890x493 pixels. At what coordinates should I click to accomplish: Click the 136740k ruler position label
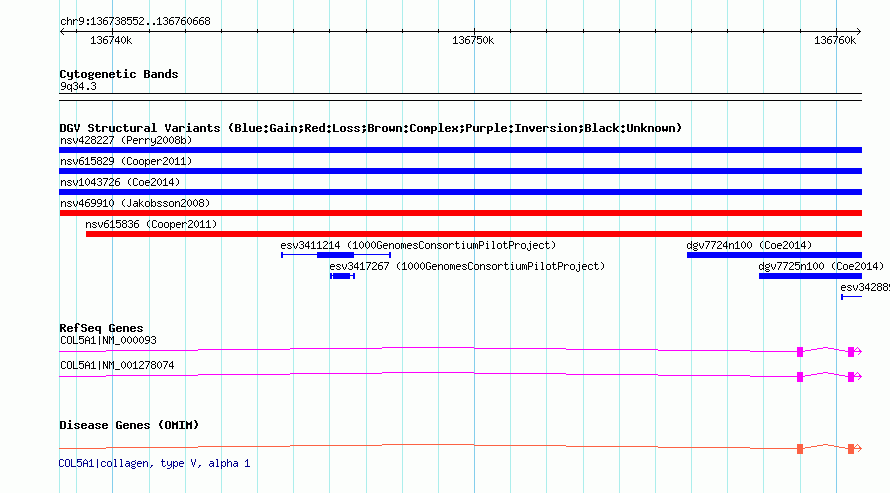pyautogui.click(x=111, y=40)
